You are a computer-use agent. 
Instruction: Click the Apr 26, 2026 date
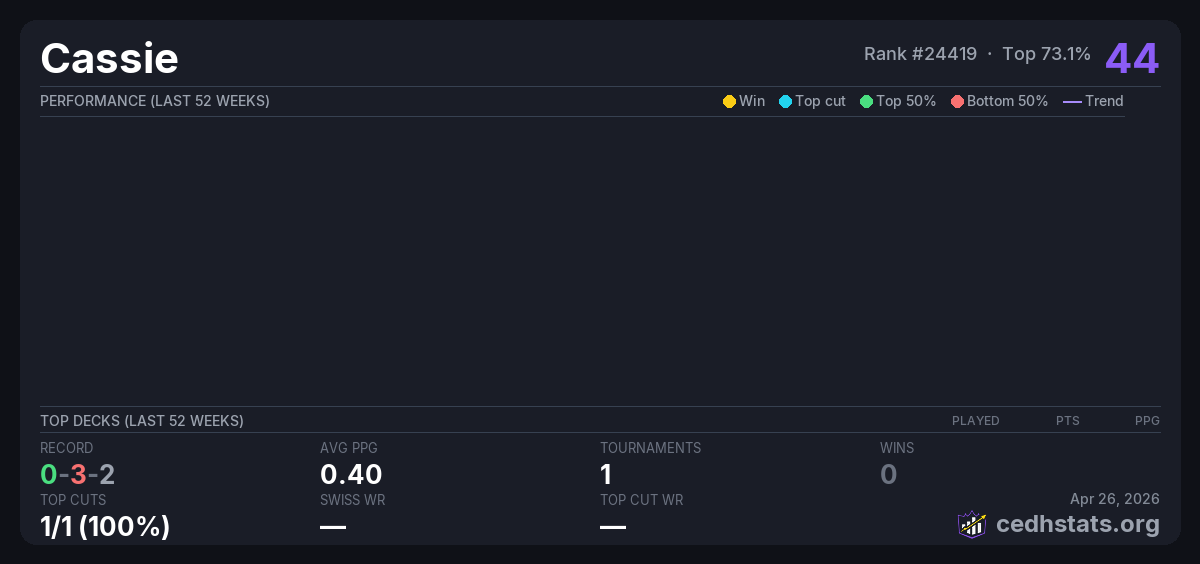click(1114, 499)
